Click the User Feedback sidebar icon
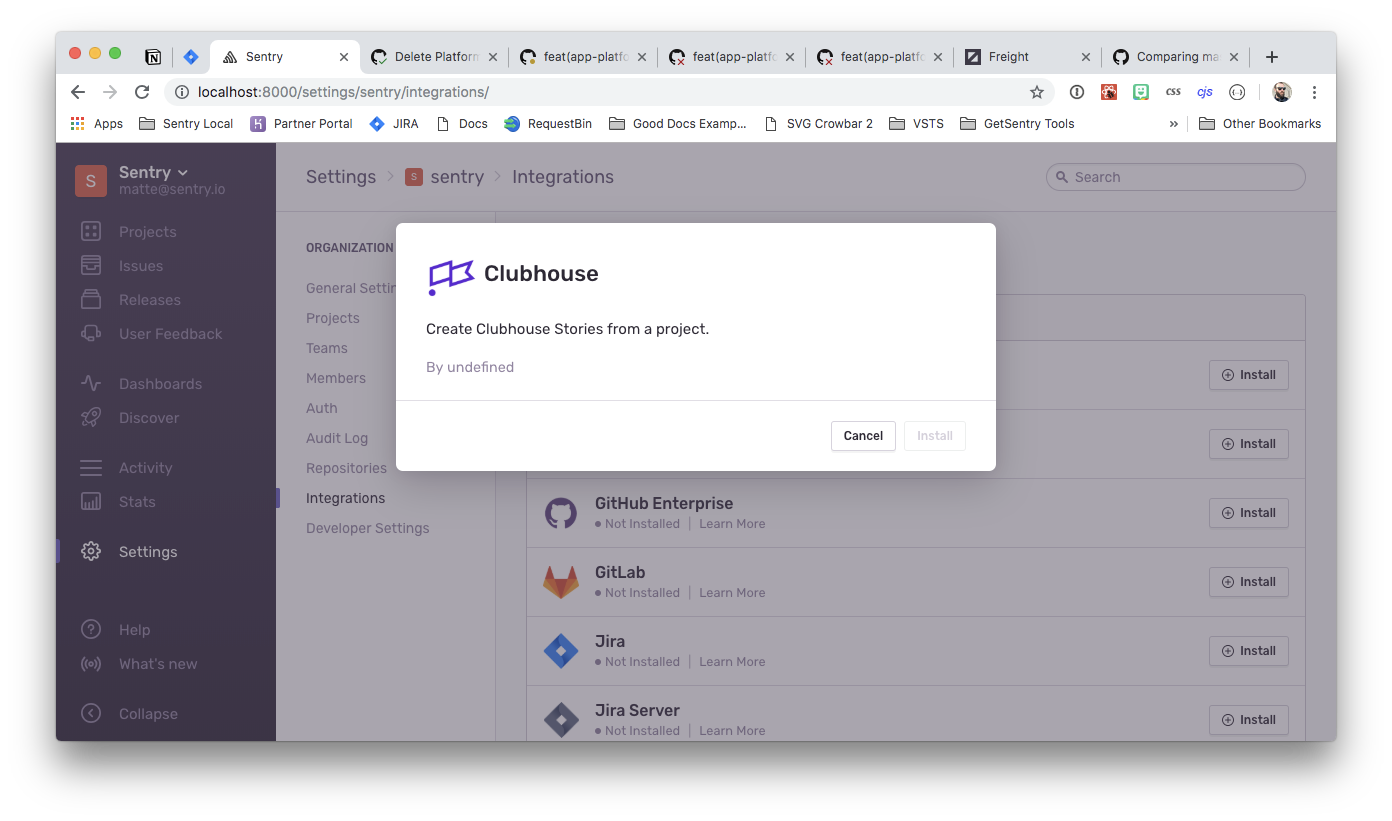The image size is (1392, 821). (x=91, y=333)
